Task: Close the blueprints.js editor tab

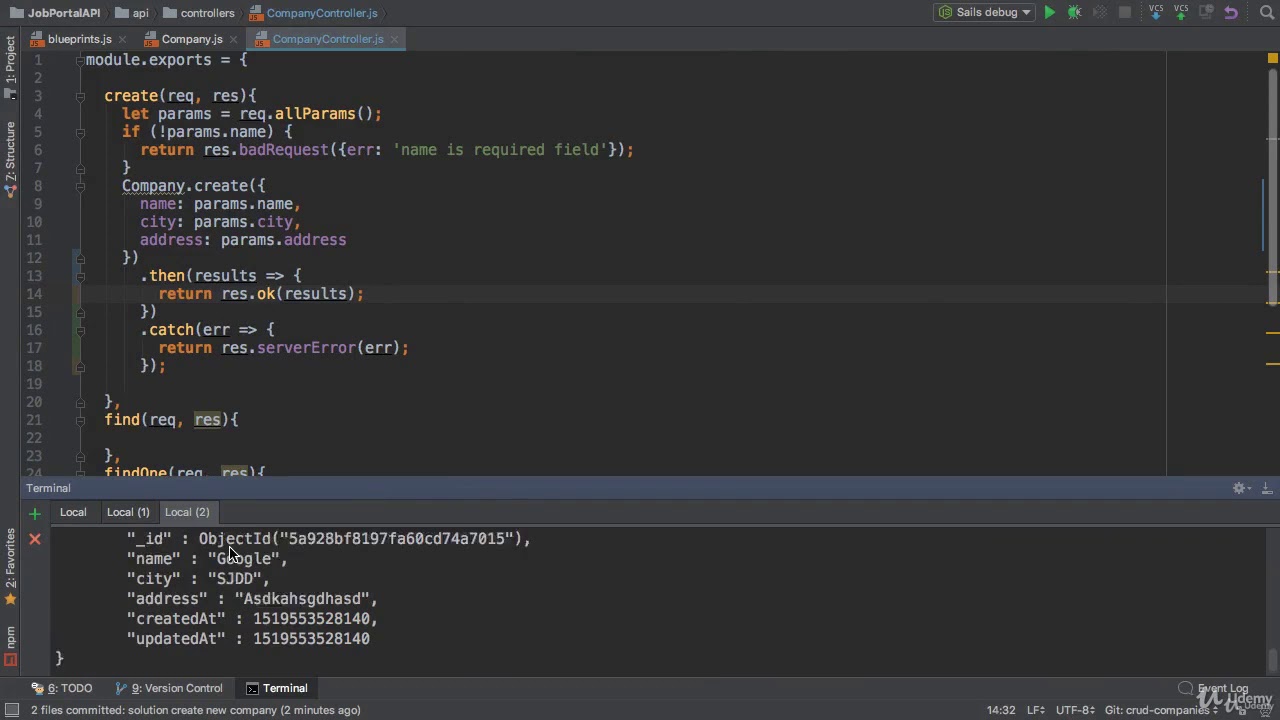Action: tap(122, 39)
